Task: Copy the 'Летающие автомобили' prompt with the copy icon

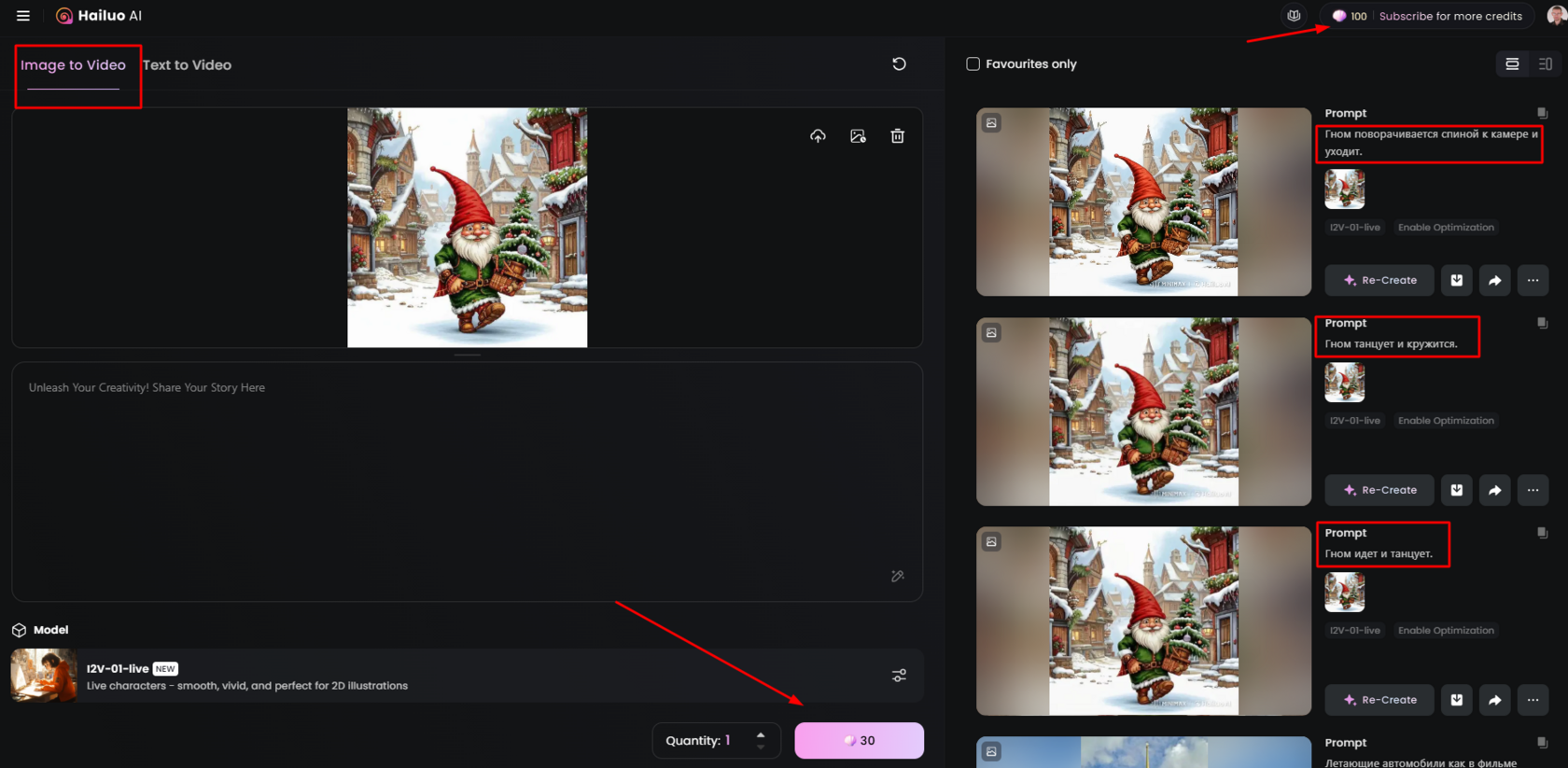Action: point(1542,743)
